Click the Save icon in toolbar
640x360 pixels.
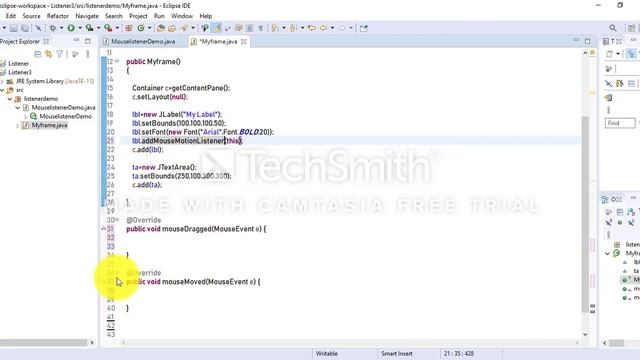coord(13,28)
